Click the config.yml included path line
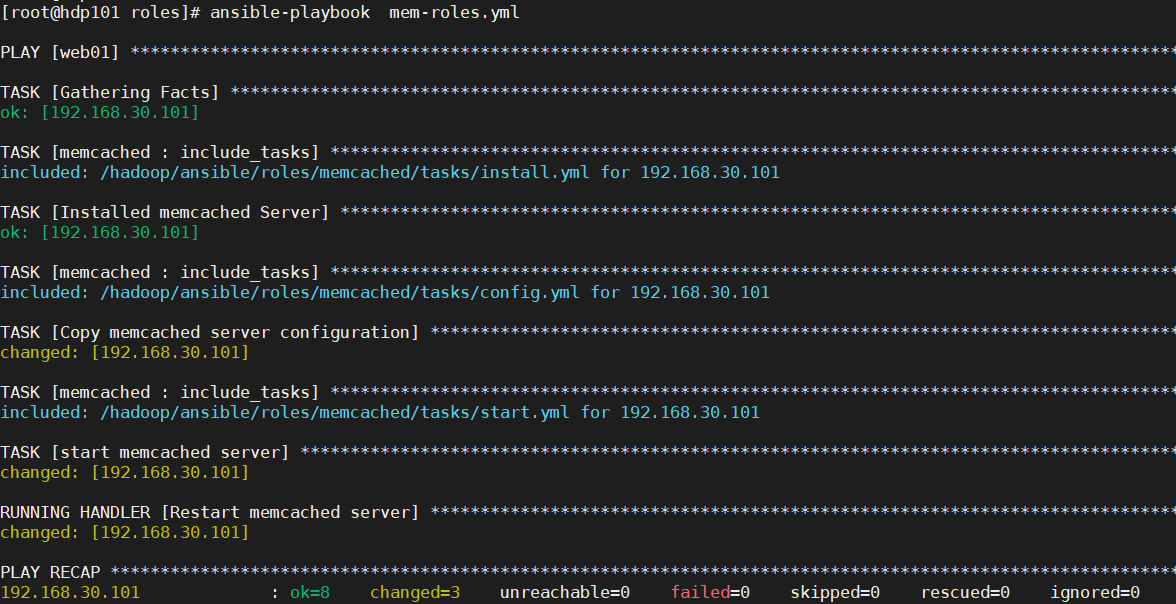This screenshot has height=604, width=1176. click(x=385, y=293)
